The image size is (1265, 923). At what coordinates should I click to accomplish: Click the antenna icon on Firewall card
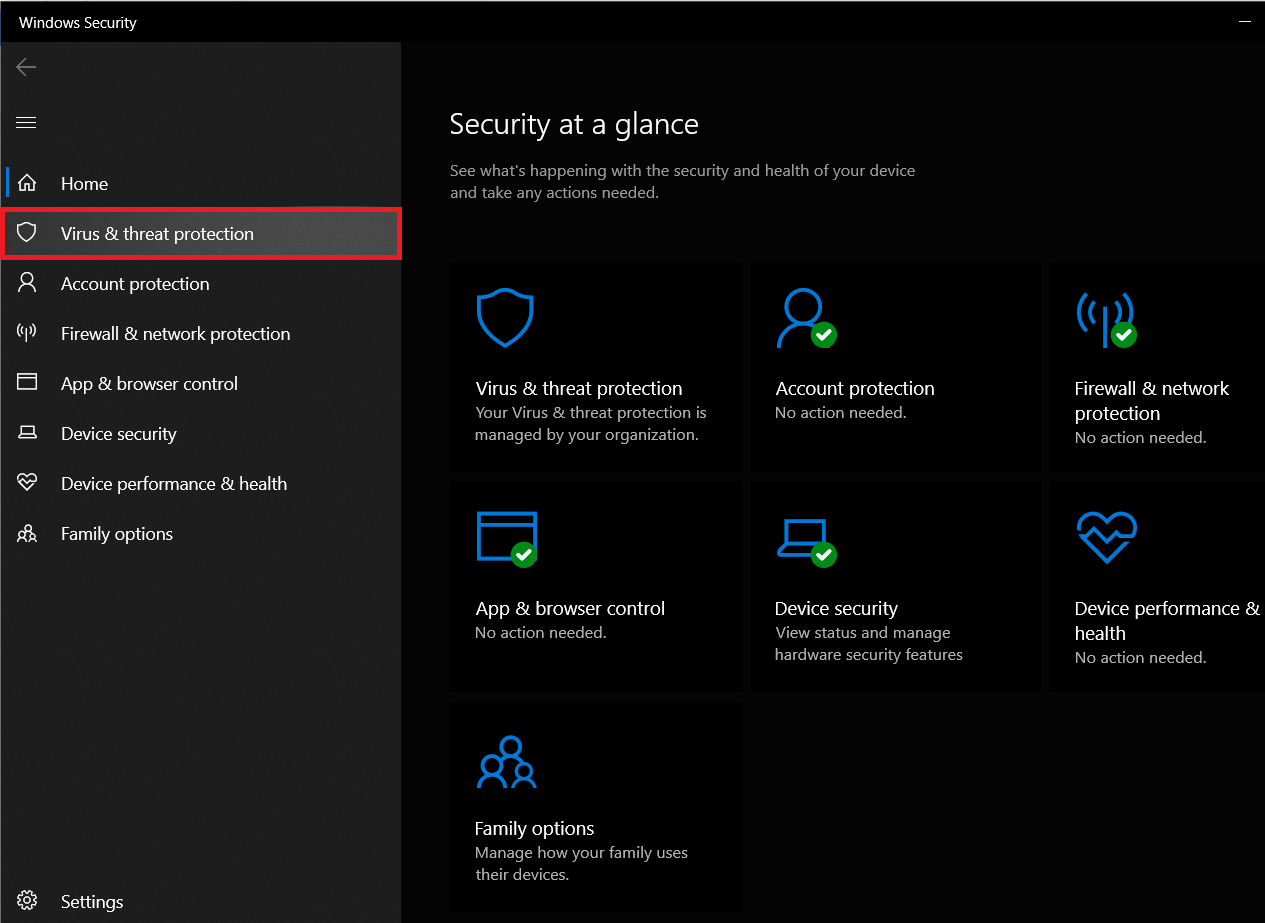click(1106, 319)
